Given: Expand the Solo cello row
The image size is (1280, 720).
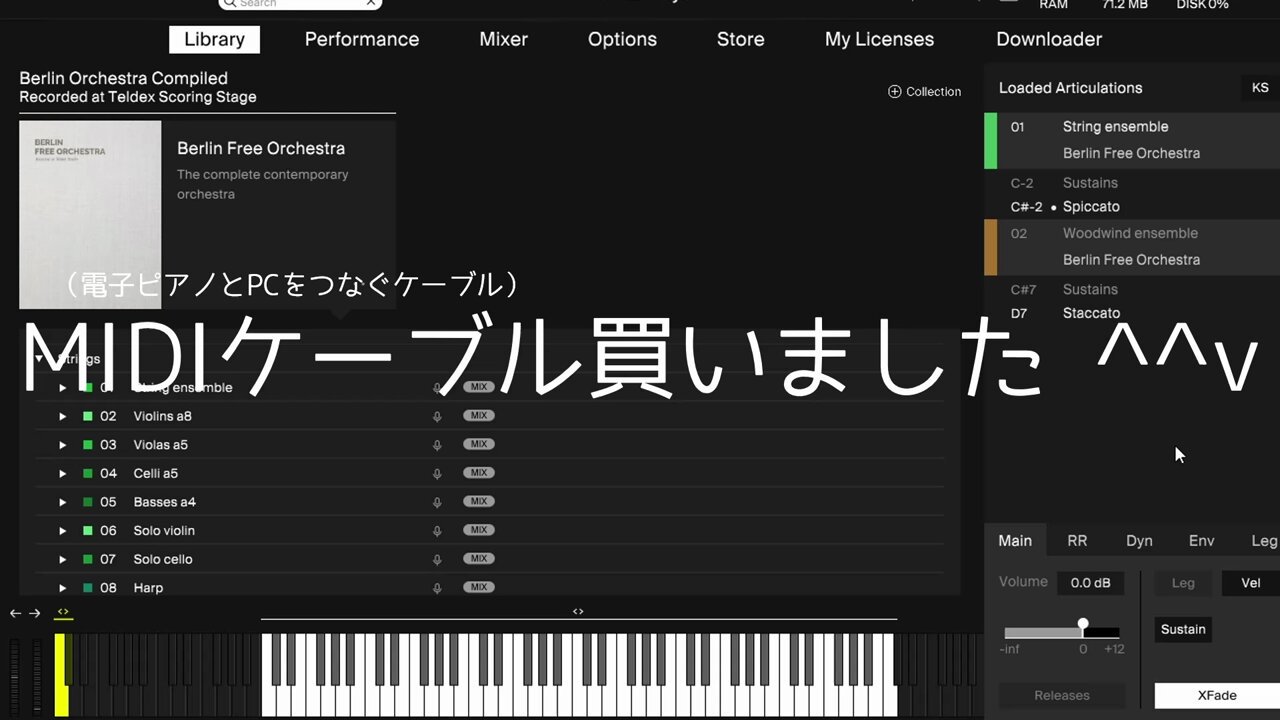Looking at the screenshot, I should click(63, 559).
